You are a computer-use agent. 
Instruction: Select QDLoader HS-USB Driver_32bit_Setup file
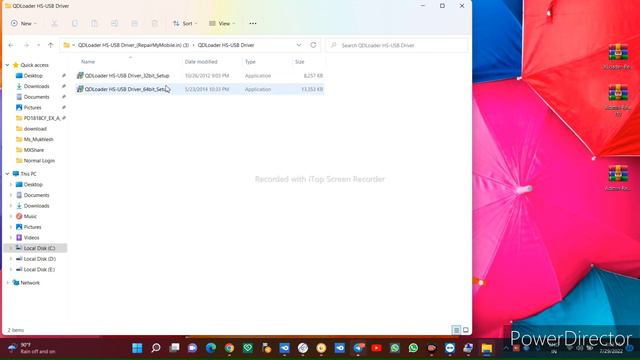(x=200, y=76)
